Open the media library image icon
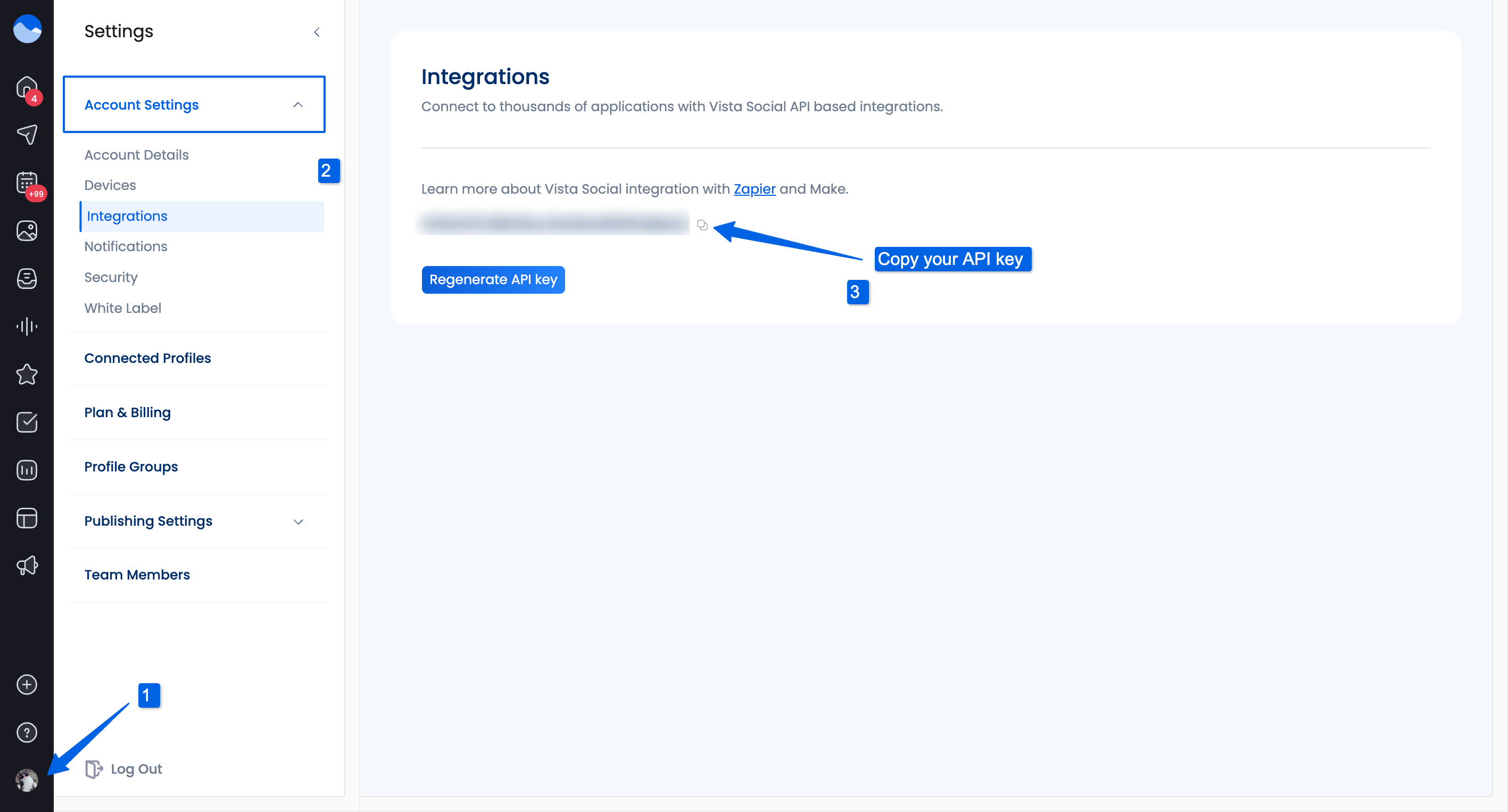Screen dimensions: 1508x812 click(27, 230)
